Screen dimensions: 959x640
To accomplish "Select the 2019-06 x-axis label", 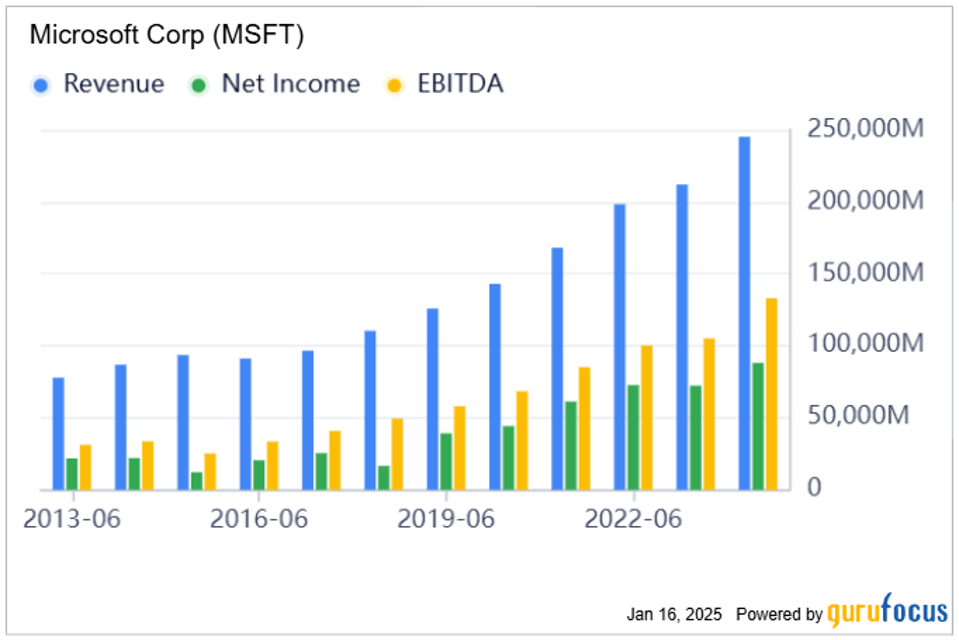I will pos(446,519).
